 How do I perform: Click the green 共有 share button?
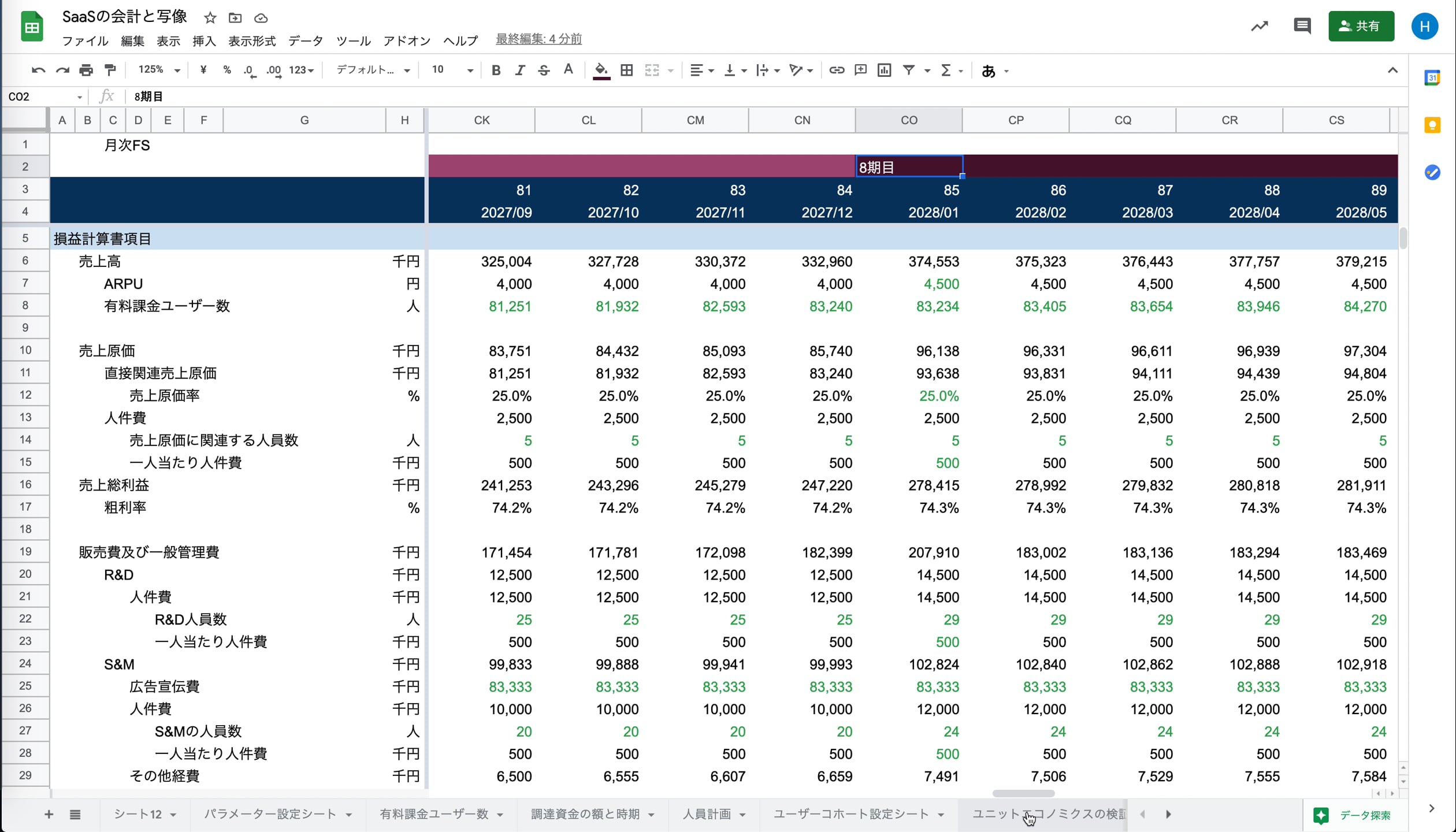click(x=1361, y=26)
